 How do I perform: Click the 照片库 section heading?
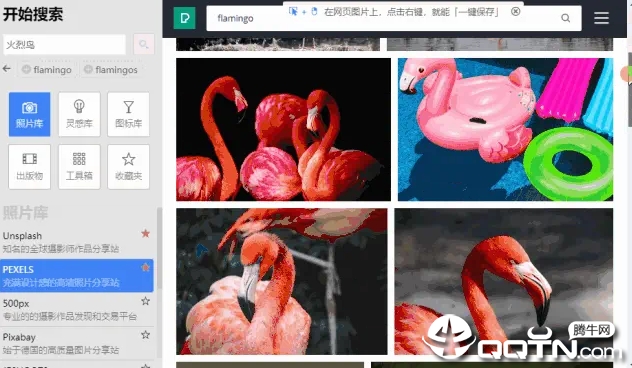click(25, 212)
